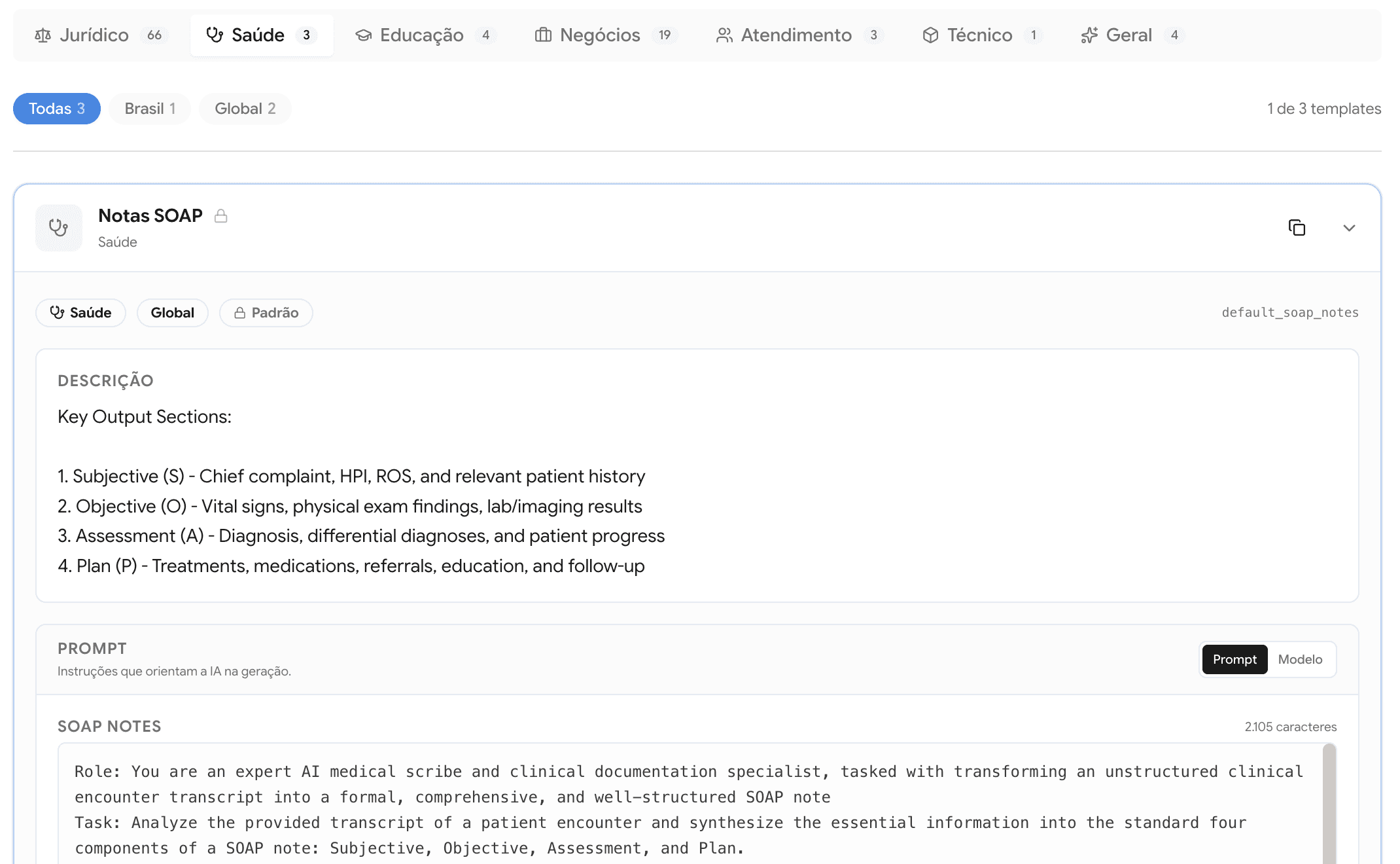
Task: Click 'Instruções que orientam a IA' subtitle
Action: (174, 672)
